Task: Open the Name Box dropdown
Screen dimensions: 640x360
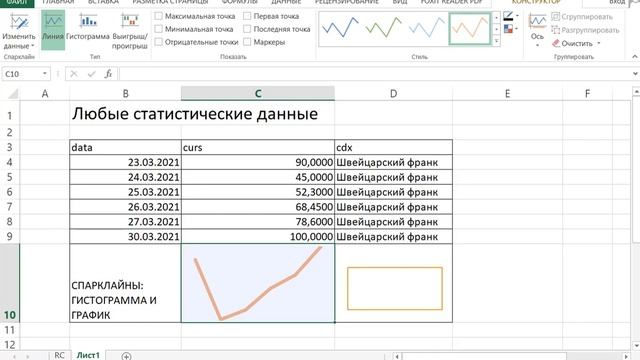Action: pyautogui.click(x=44, y=74)
